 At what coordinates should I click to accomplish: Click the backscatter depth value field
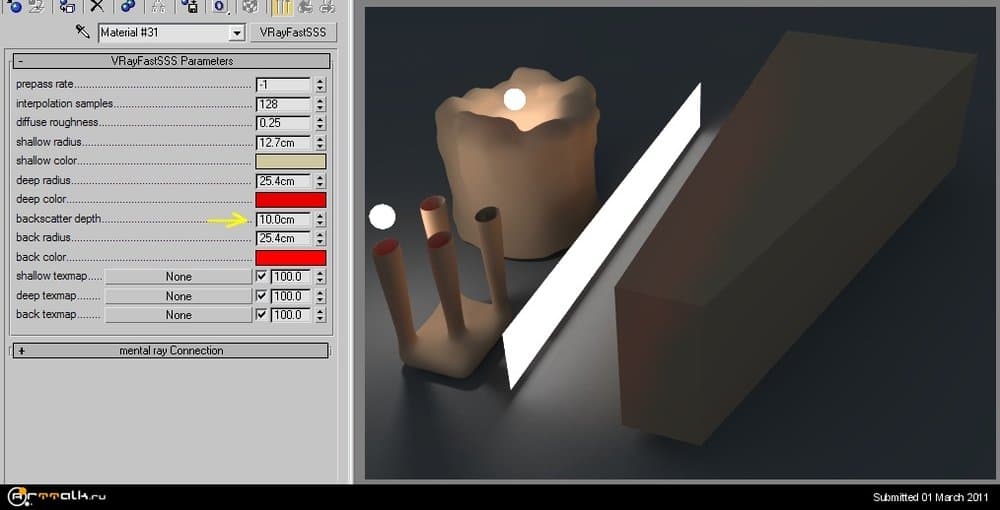283,219
